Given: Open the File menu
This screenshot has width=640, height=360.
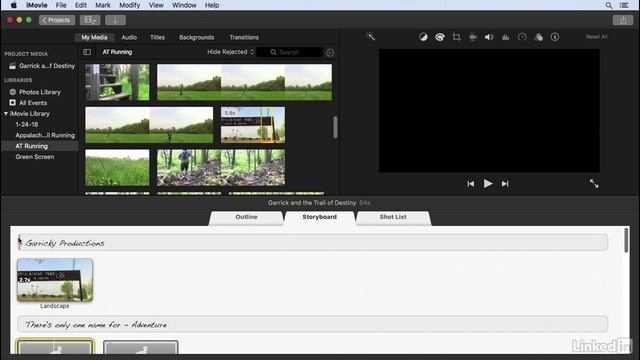Looking at the screenshot, I should tap(61, 5).
